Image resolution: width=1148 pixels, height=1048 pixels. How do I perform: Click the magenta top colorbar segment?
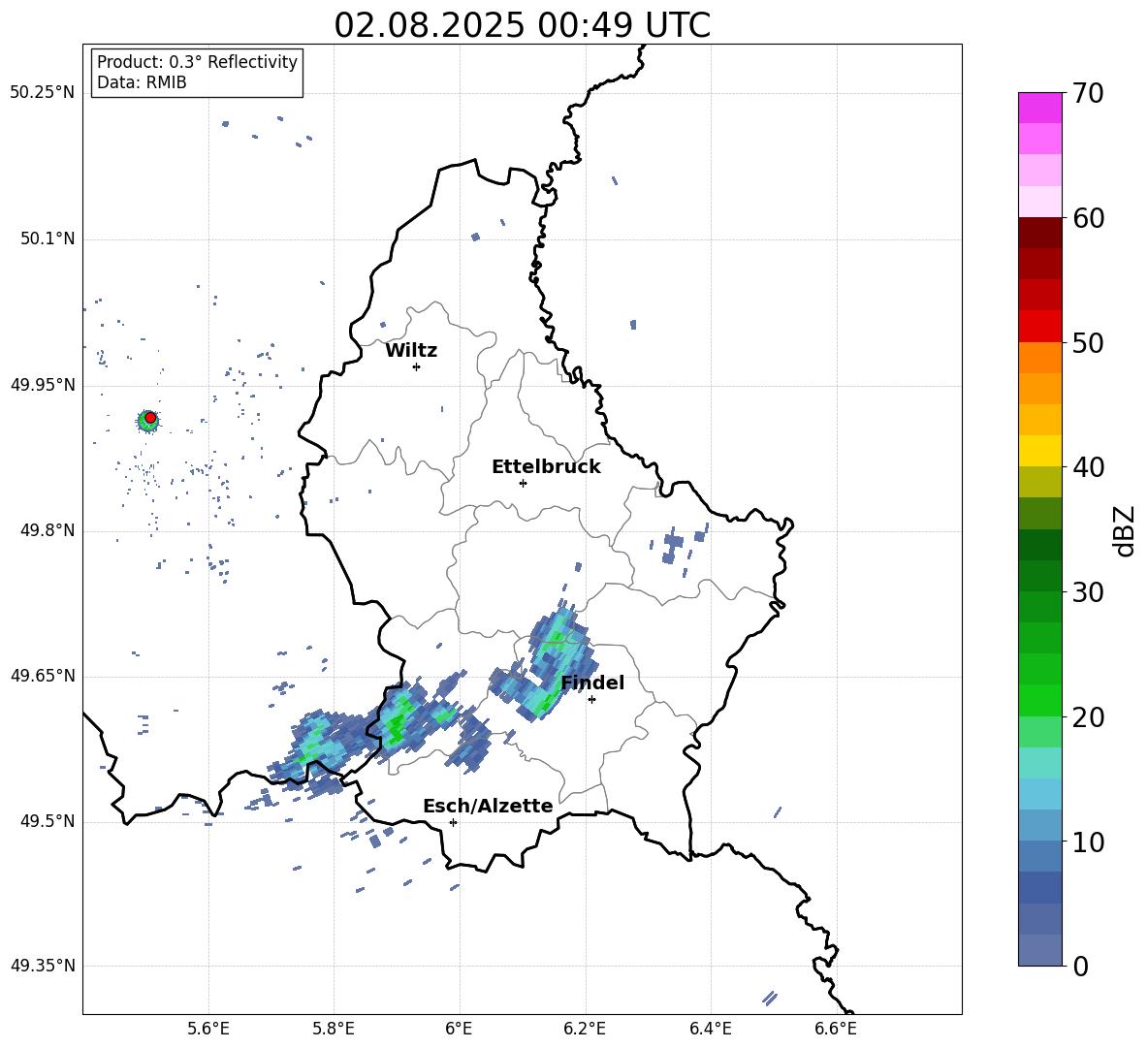1039,108
